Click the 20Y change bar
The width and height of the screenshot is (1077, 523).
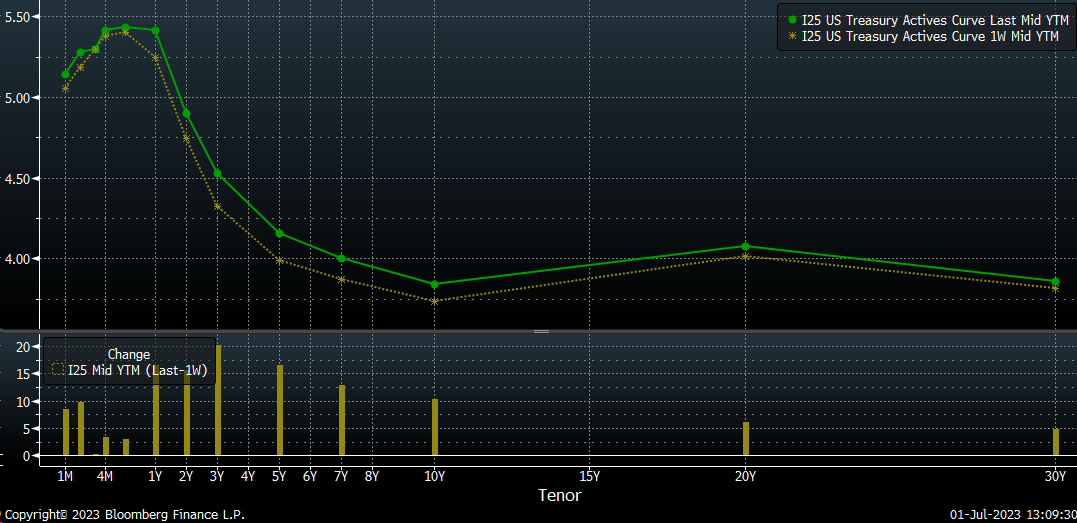pos(746,438)
